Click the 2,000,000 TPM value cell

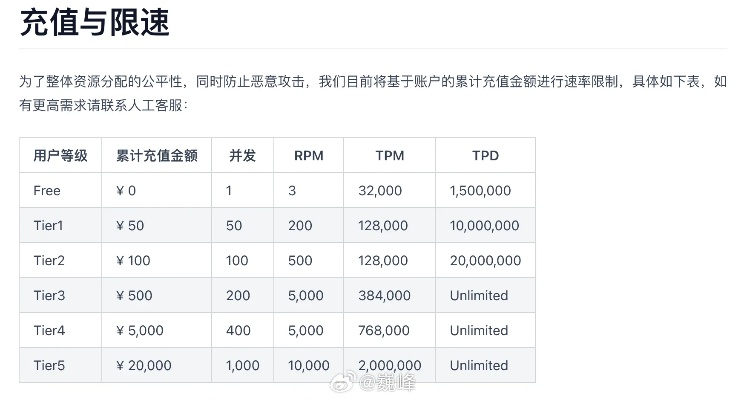coord(391,365)
